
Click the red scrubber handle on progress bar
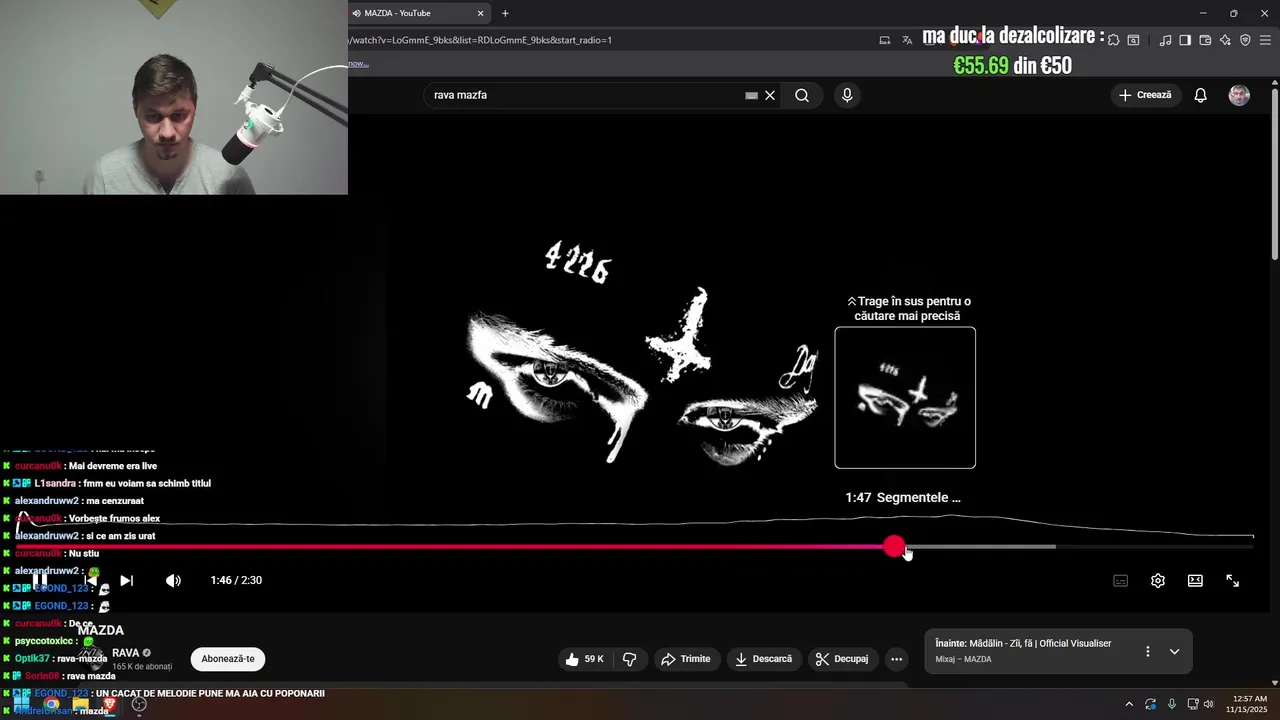tap(894, 547)
